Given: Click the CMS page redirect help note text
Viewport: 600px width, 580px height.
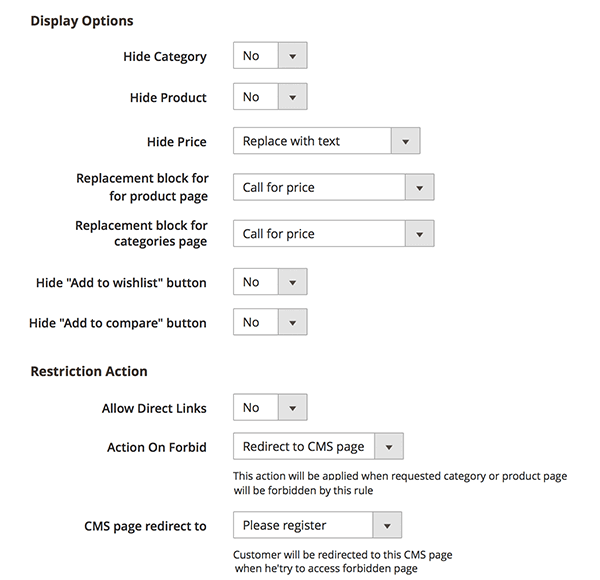Looking at the screenshot, I should [343, 562].
